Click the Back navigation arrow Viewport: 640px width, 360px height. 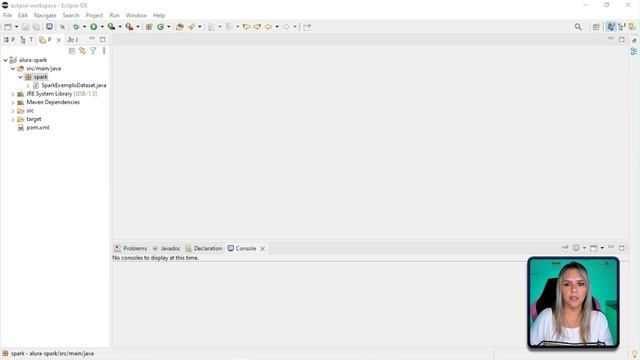pyautogui.click(x=268, y=27)
